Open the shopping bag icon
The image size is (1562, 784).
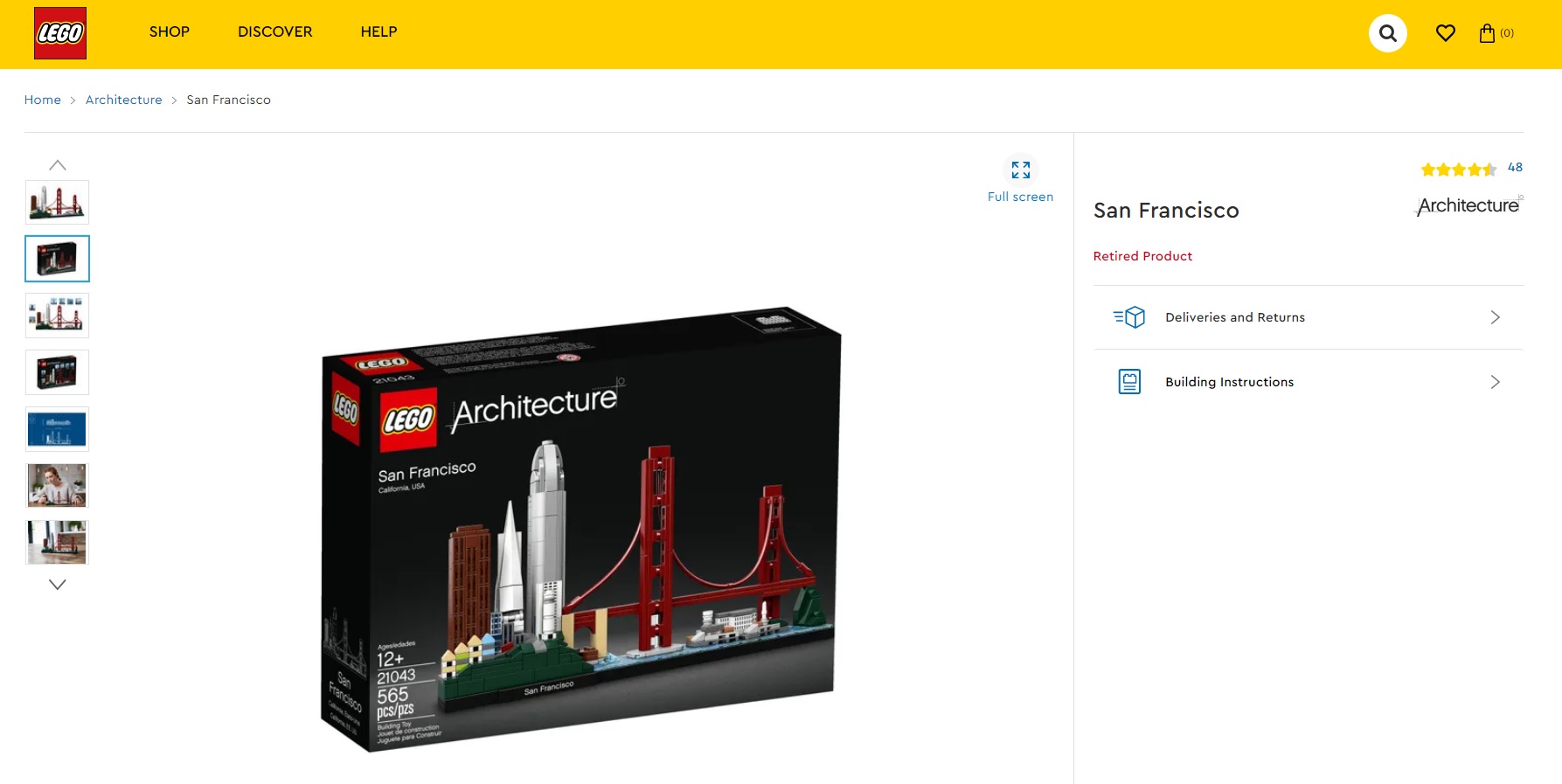tap(1487, 33)
